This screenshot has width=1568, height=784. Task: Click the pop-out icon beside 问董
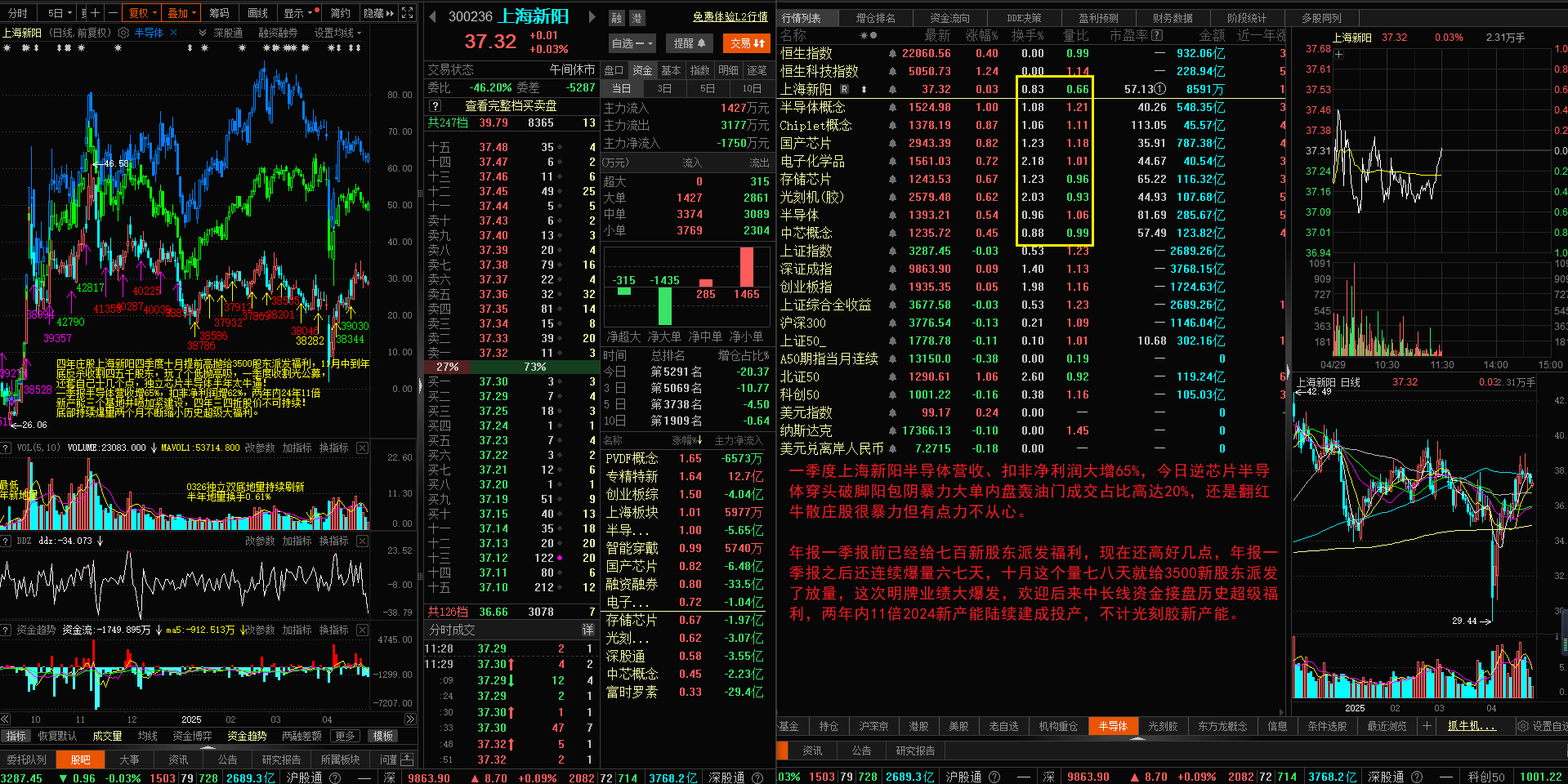point(406,759)
